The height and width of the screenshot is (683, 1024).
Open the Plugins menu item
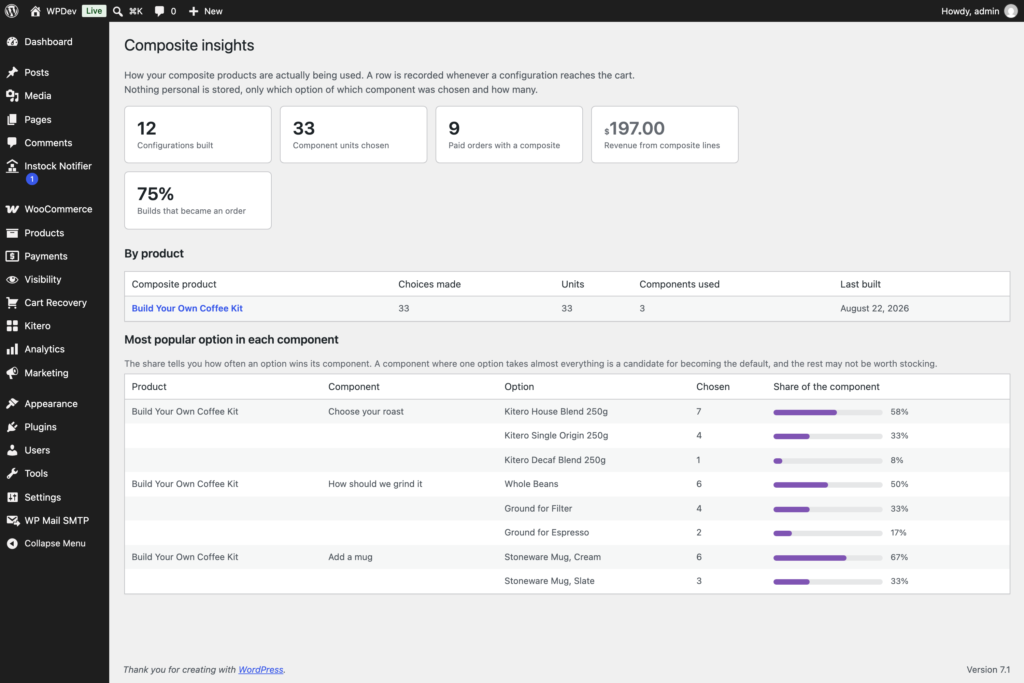[x=54, y=427]
